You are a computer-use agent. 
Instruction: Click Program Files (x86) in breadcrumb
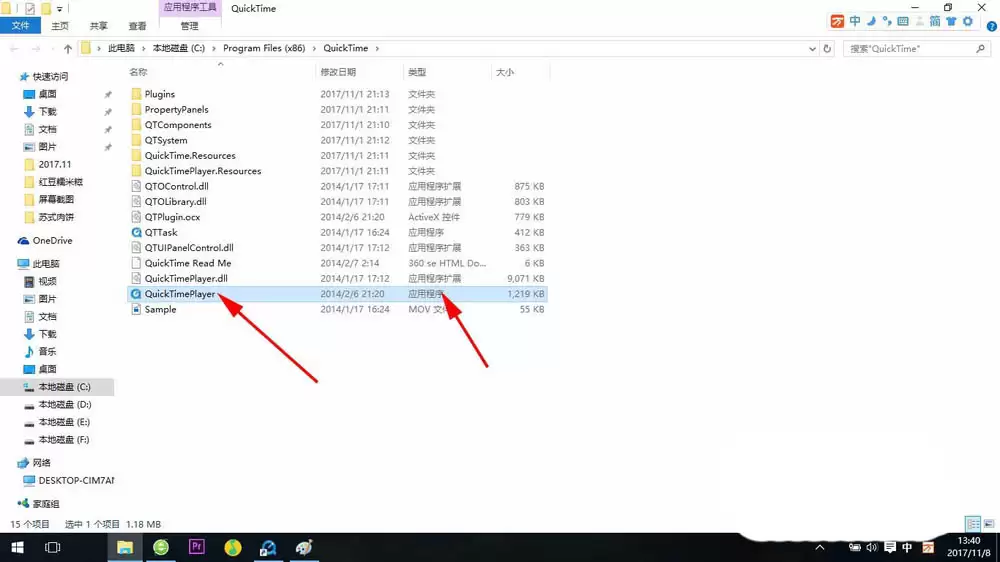(264, 48)
